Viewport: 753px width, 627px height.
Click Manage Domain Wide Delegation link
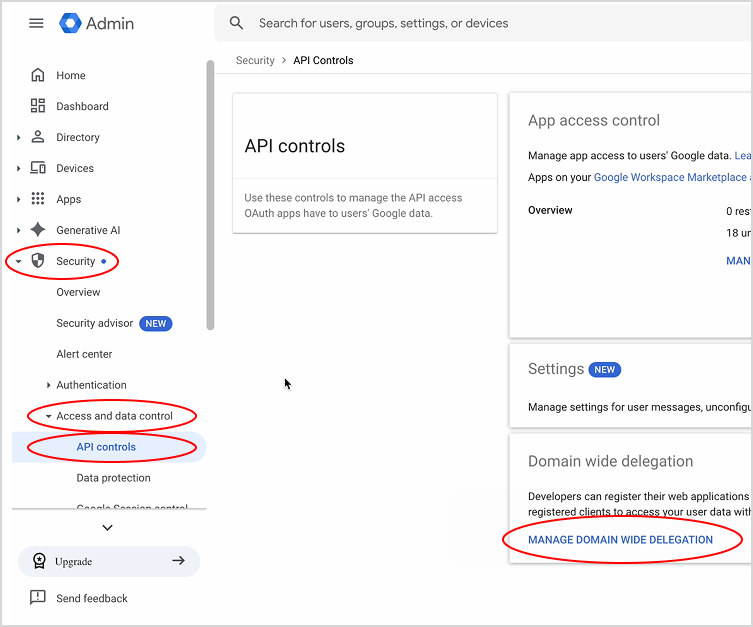[x=620, y=540]
